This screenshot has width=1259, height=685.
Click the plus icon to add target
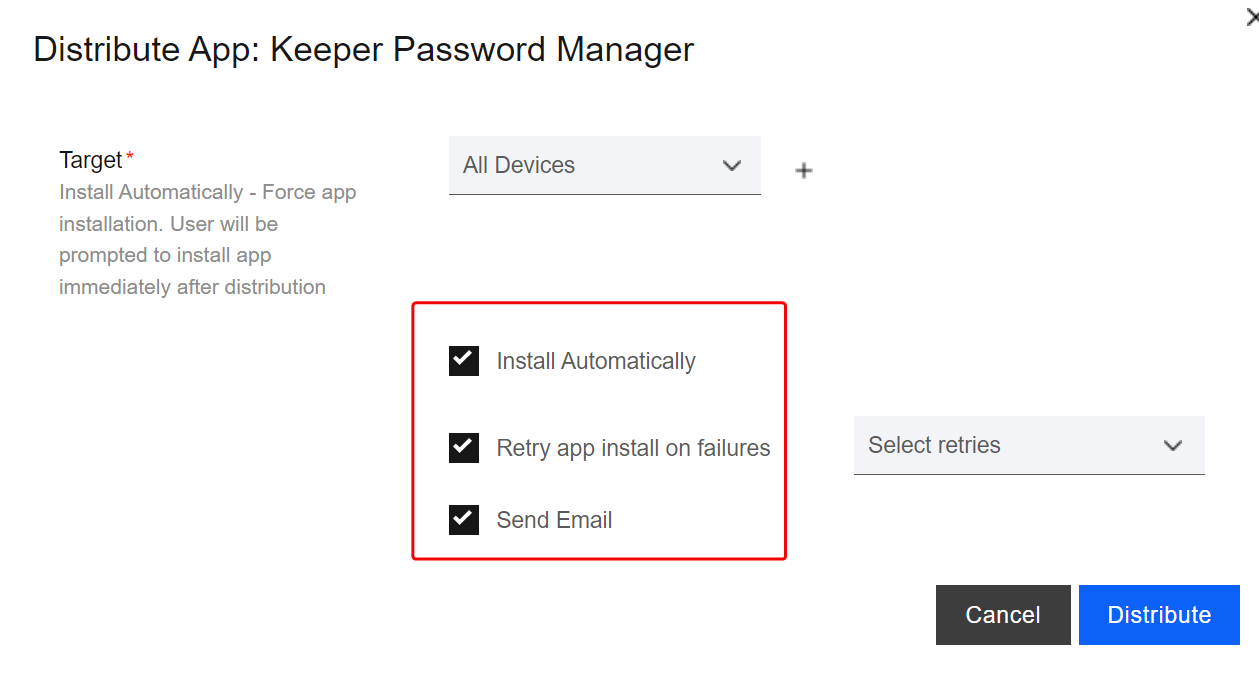pos(803,171)
